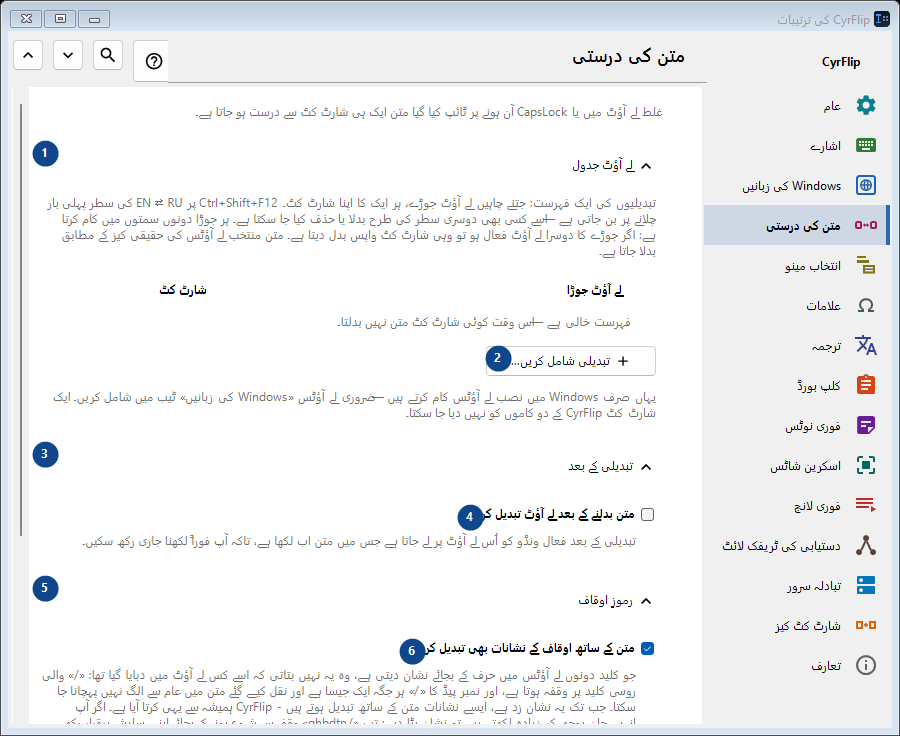Viewport: 900px width, 736px height.
Task: Open the تبادلہ سرور tab
Action: (x=796, y=585)
